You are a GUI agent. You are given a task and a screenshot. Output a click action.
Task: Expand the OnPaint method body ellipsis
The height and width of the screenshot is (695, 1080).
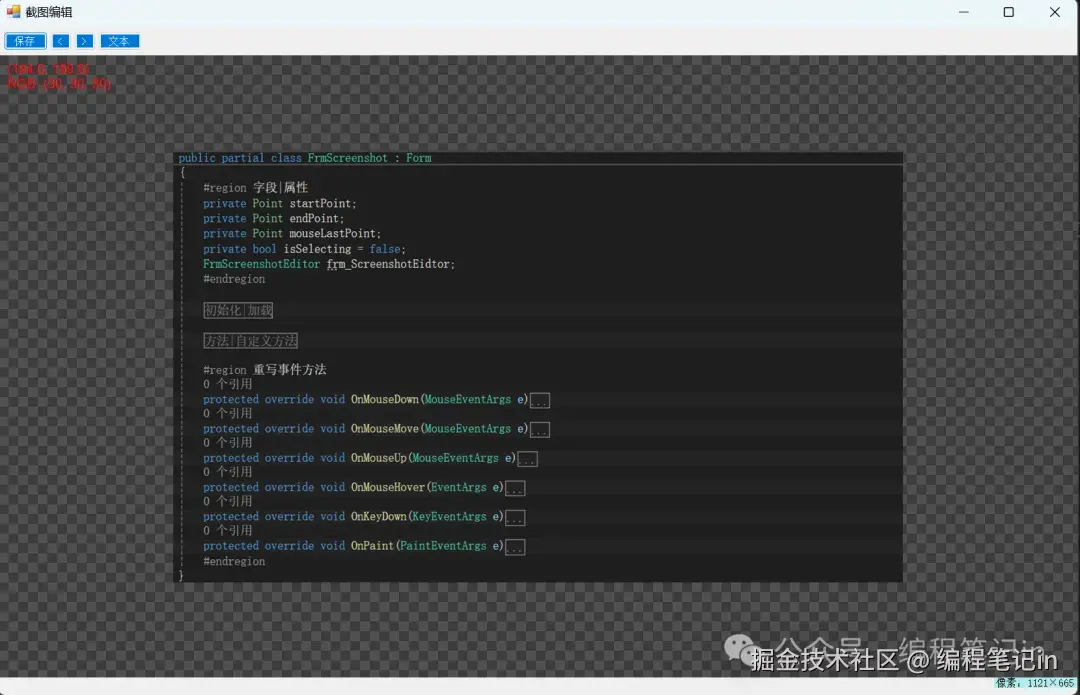click(515, 547)
